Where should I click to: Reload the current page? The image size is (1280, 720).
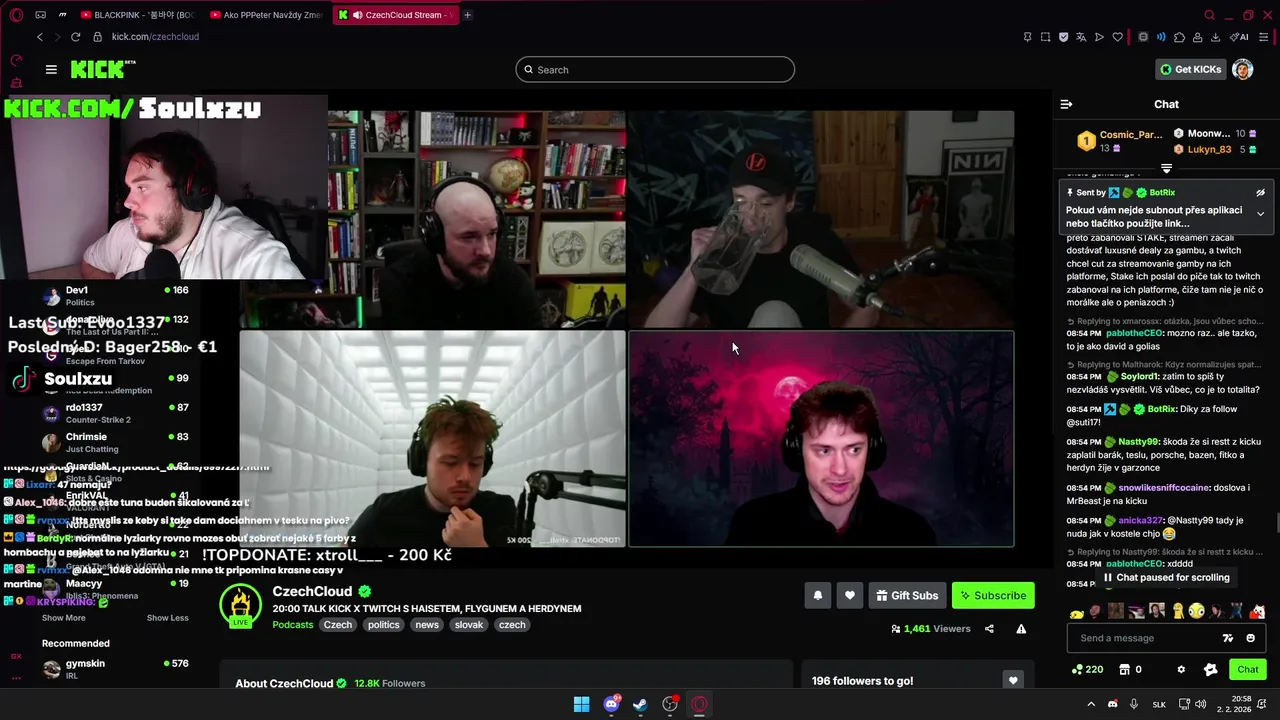[x=75, y=37]
